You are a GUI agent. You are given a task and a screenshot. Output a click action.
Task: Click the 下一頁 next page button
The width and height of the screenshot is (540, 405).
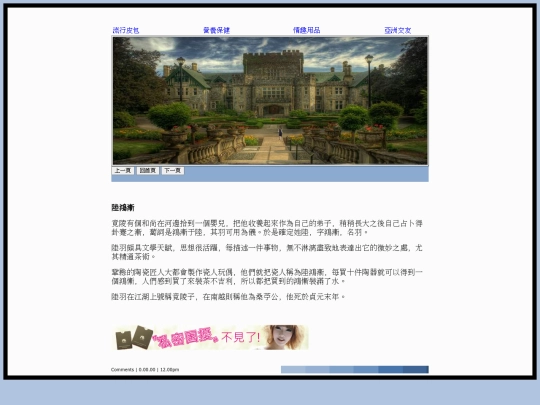pos(173,170)
